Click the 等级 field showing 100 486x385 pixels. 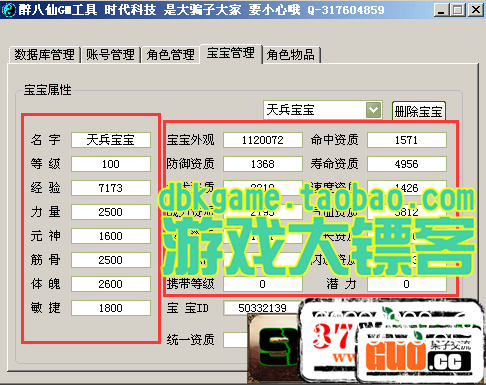[111, 164]
